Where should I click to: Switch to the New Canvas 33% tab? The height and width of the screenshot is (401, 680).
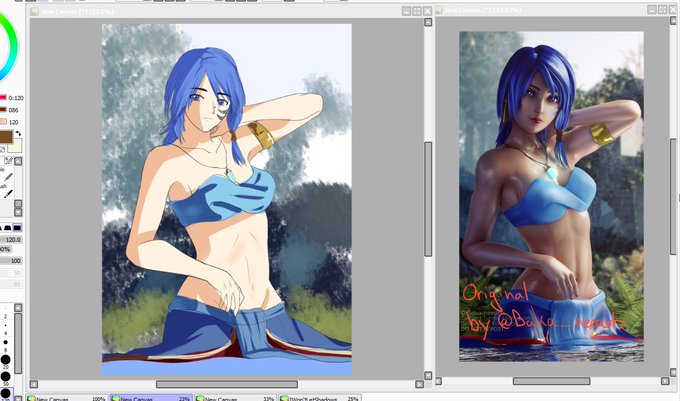point(235,398)
